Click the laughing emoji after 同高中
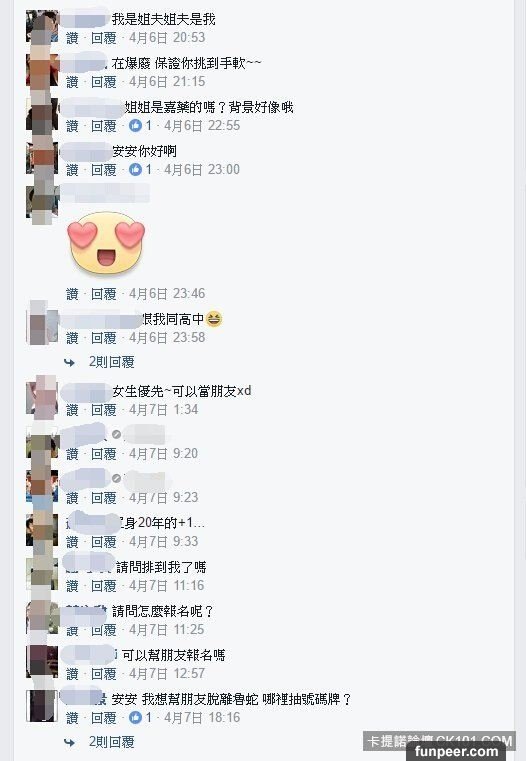Image resolution: width=526 pixels, height=761 pixels. coord(214,319)
